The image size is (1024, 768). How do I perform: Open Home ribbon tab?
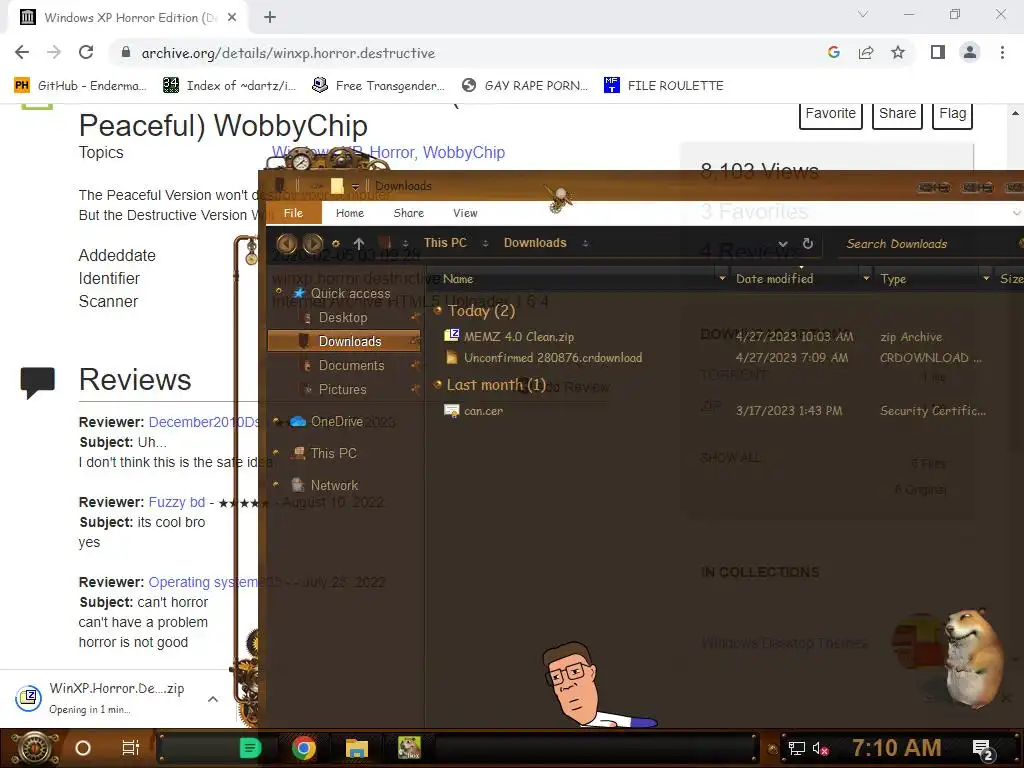pyautogui.click(x=350, y=213)
